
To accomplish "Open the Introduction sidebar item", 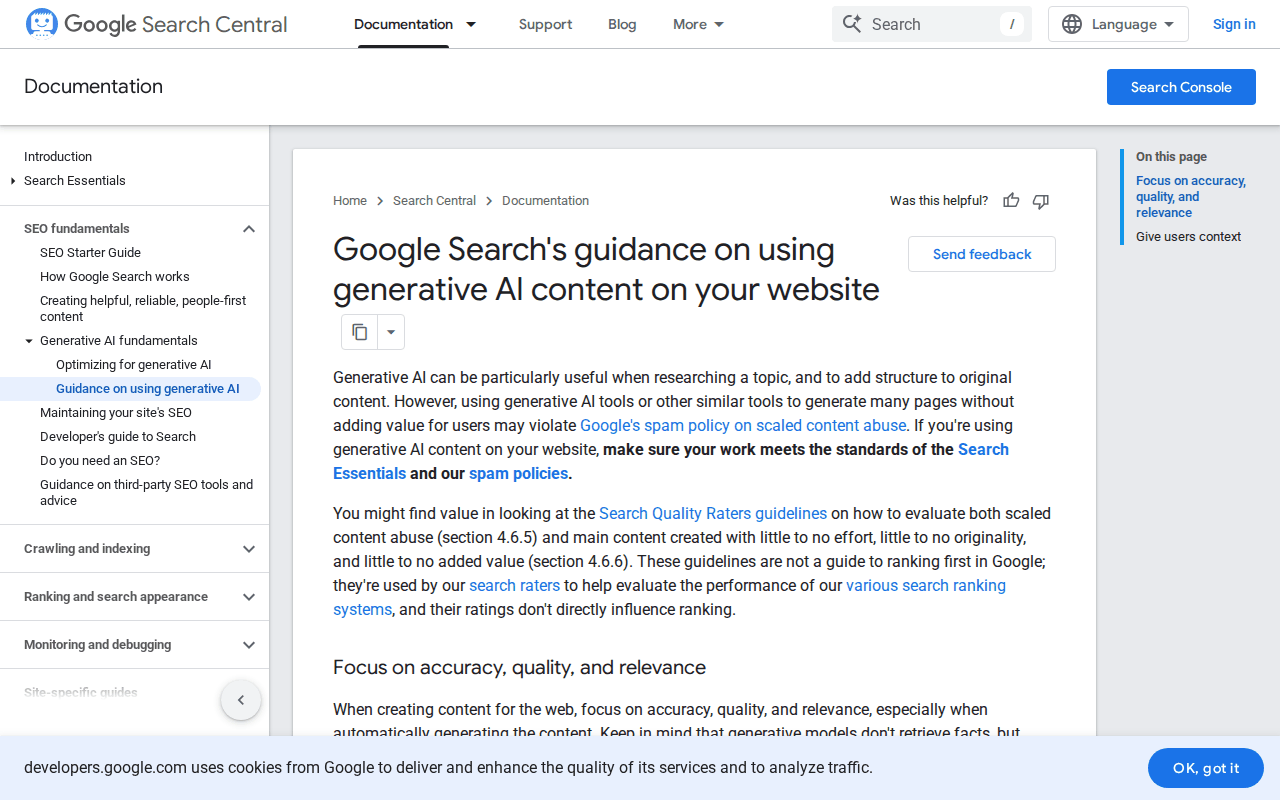I will tap(58, 157).
